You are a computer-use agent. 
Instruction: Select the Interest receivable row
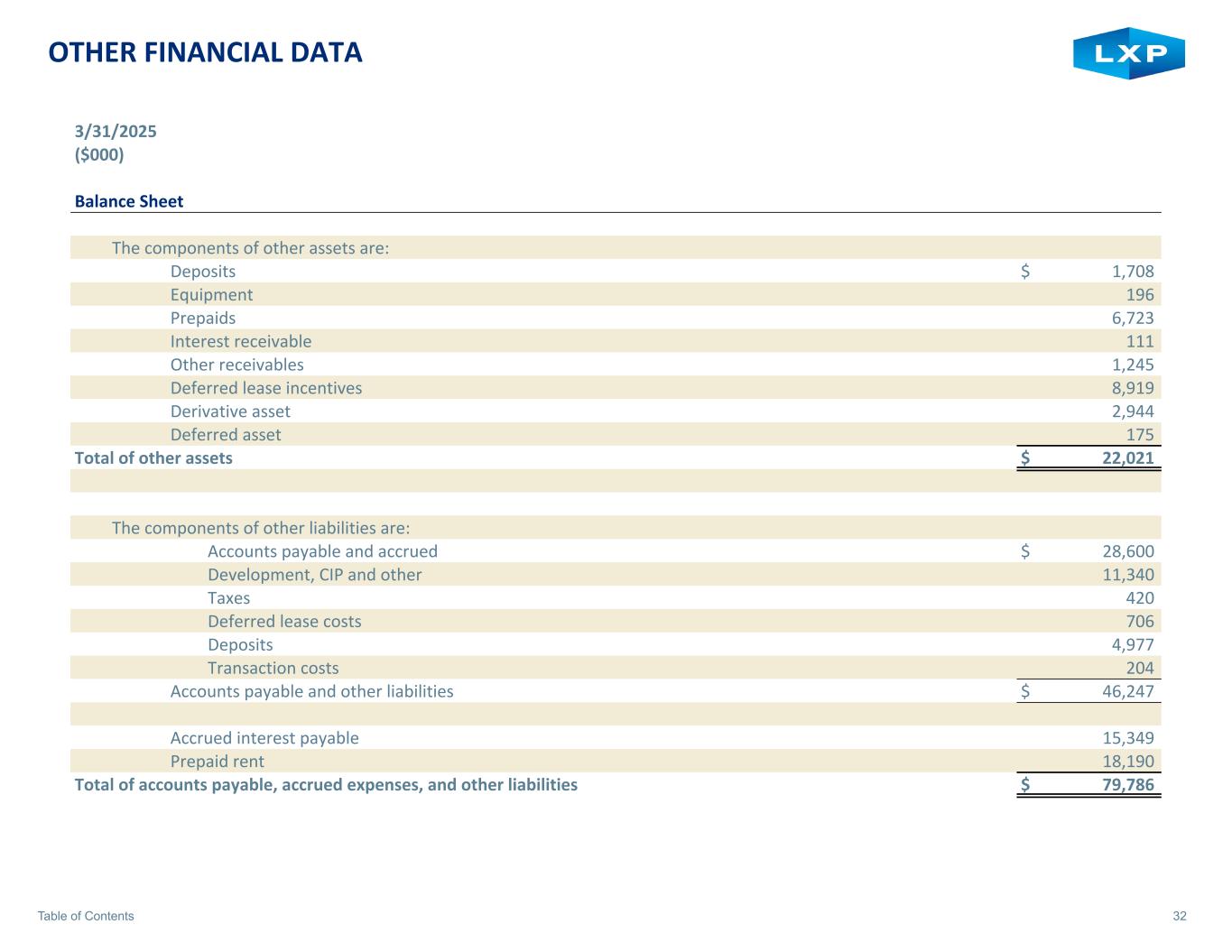[241, 342]
